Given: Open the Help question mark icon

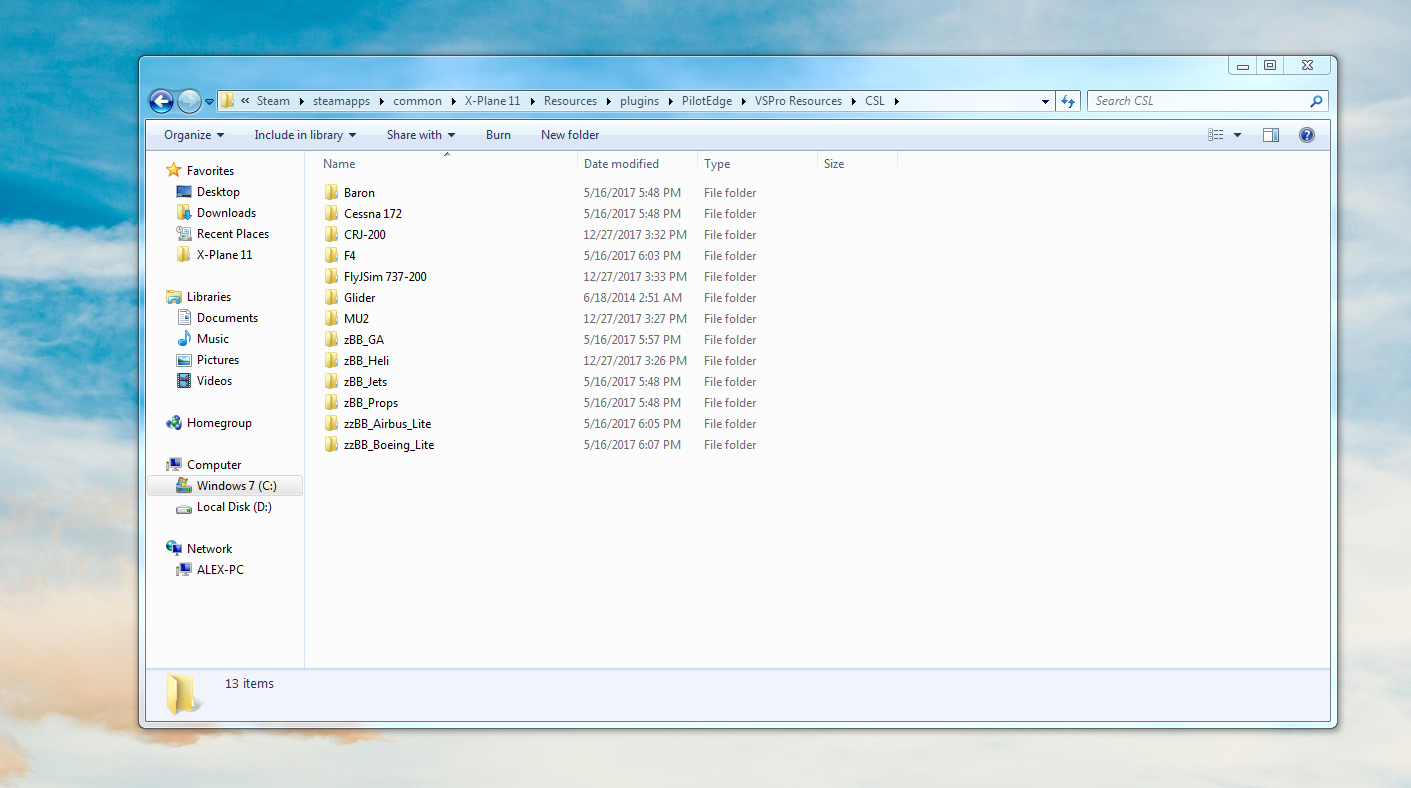Looking at the screenshot, I should pyautogui.click(x=1306, y=135).
